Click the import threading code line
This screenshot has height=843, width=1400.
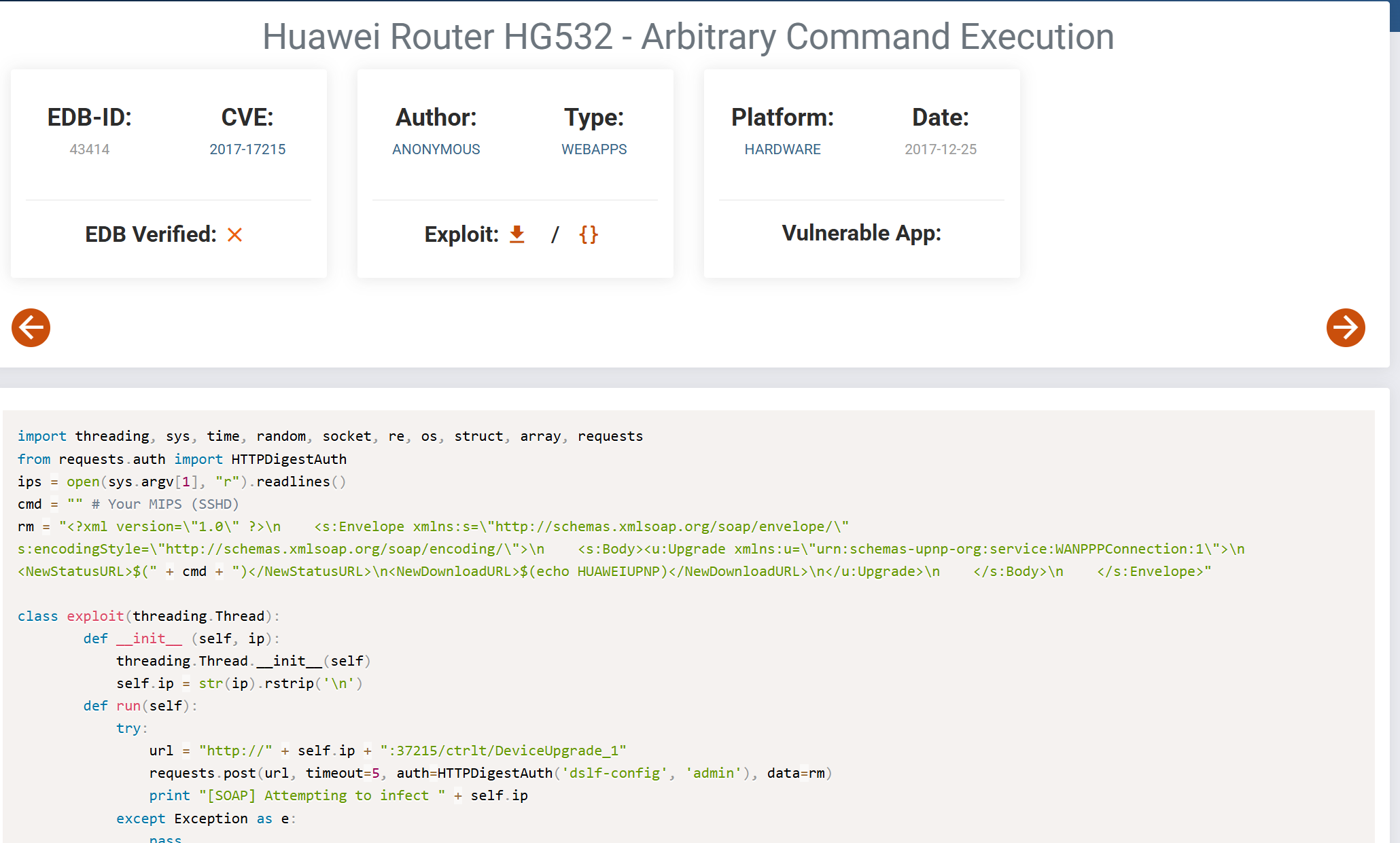pyautogui.click(x=330, y=436)
